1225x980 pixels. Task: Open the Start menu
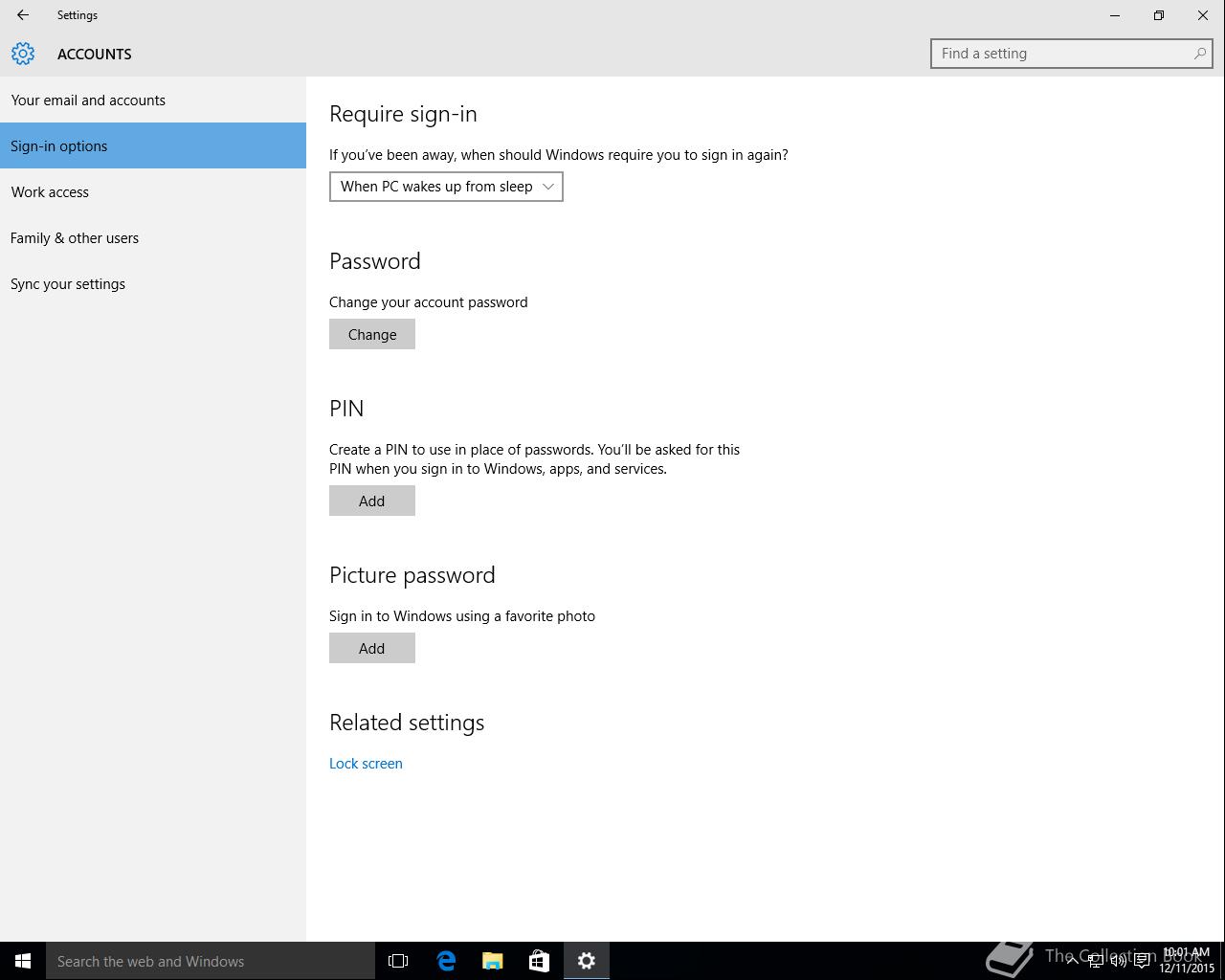[x=23, y=961]
